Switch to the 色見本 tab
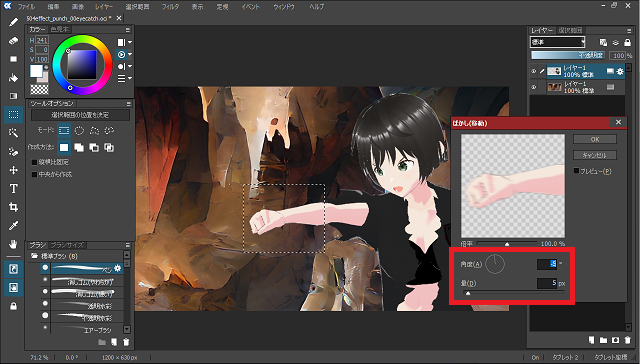 [x=60, y=29]
